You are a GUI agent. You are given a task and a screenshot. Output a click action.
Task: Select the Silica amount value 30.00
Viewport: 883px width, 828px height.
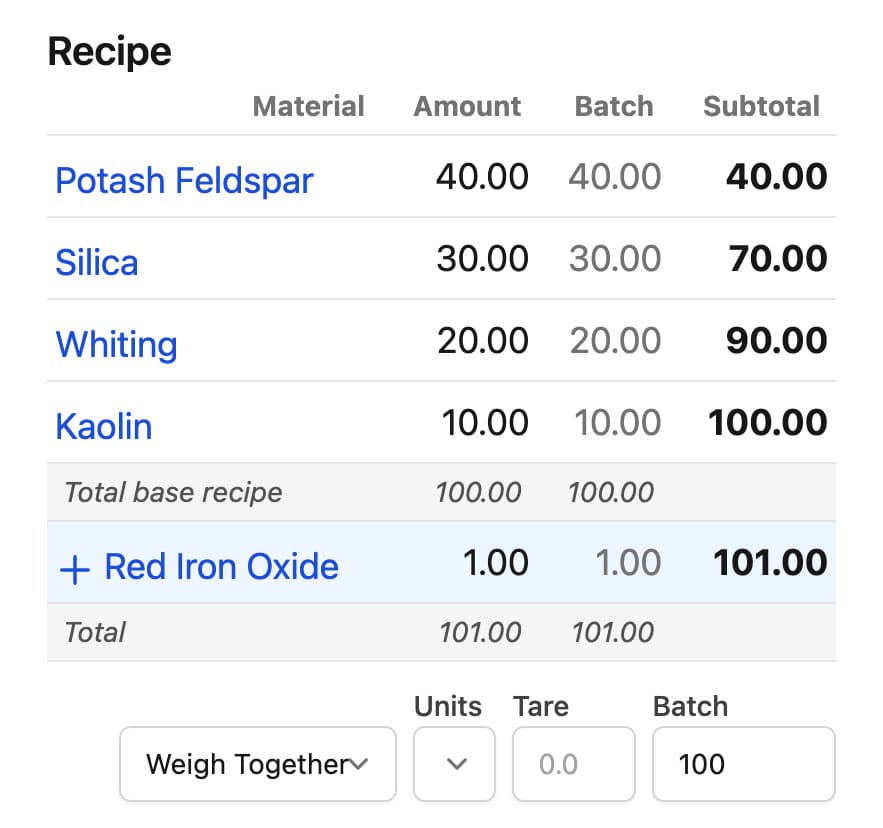click(x=482, y=260)
